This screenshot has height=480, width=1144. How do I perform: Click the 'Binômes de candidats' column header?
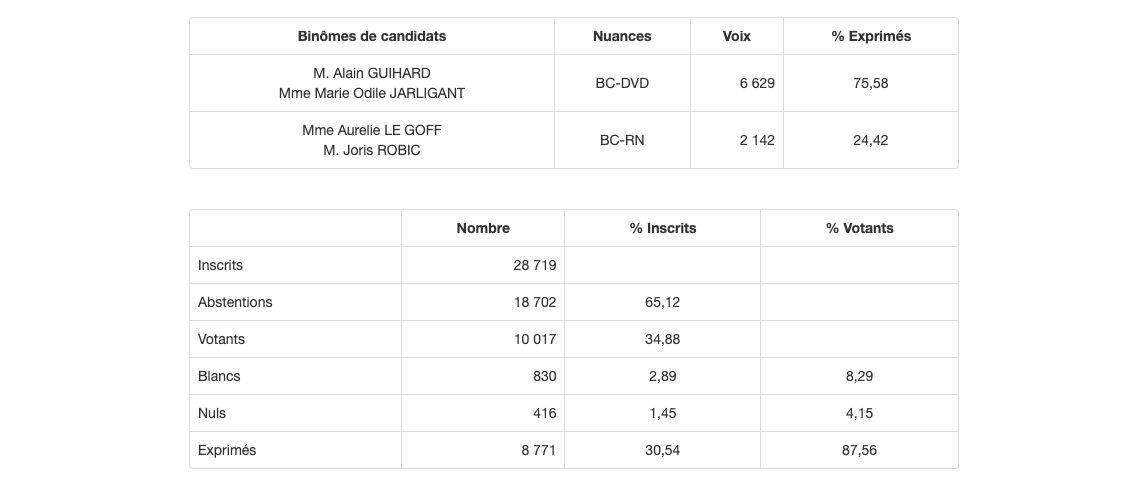tap(372, 36)
